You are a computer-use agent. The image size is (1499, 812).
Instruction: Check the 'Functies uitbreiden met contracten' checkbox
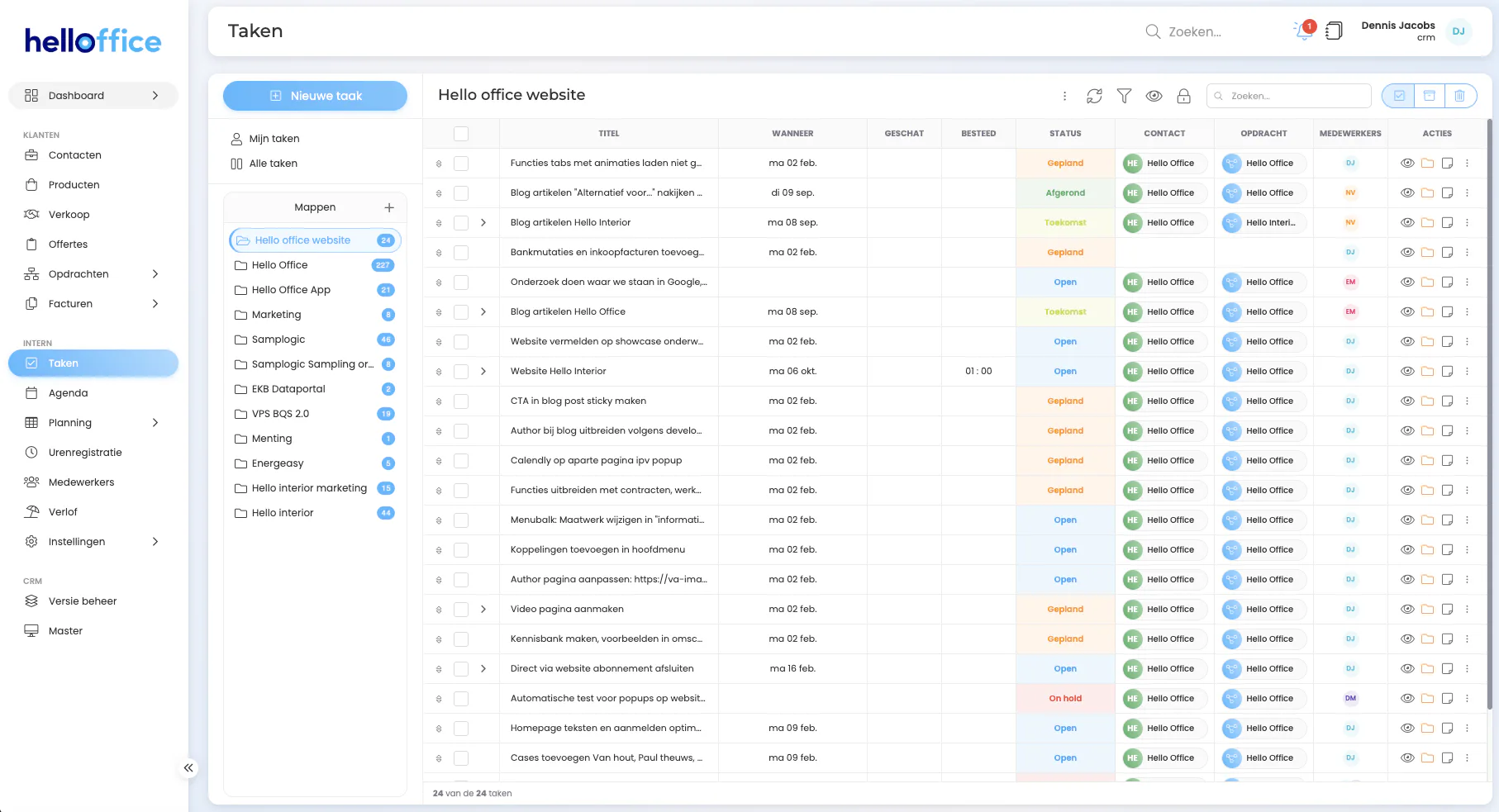tap(461, 491)
